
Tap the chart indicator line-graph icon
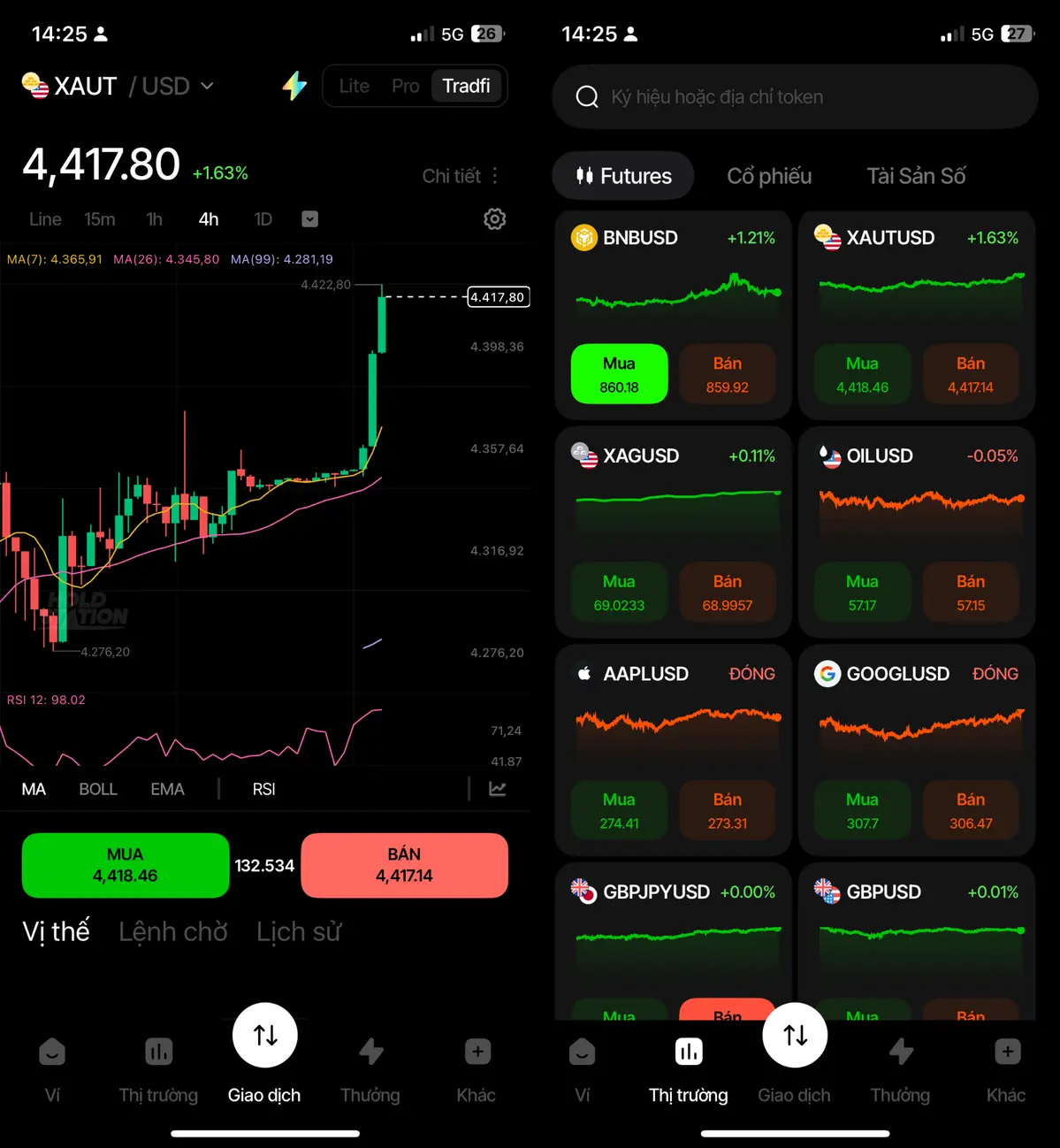click(498, 789)
